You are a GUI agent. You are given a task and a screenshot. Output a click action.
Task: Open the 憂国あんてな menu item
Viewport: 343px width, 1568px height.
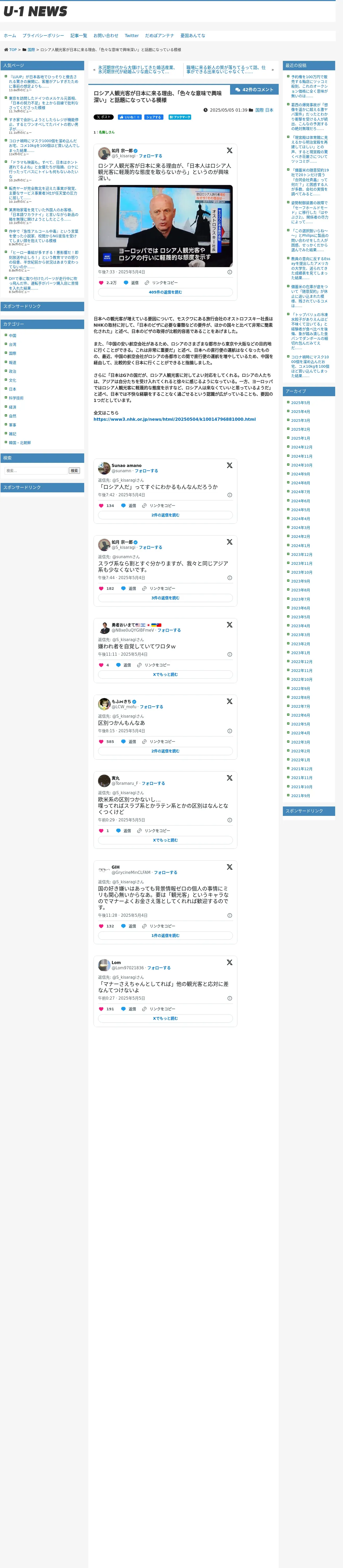(192, 36)
